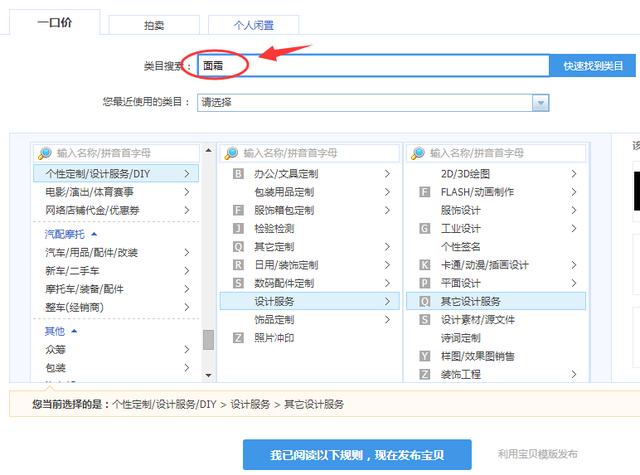Screen dimensions: 640x475
Task: Expand arrow next to 饰品定制
Action: tap(387, 320)
